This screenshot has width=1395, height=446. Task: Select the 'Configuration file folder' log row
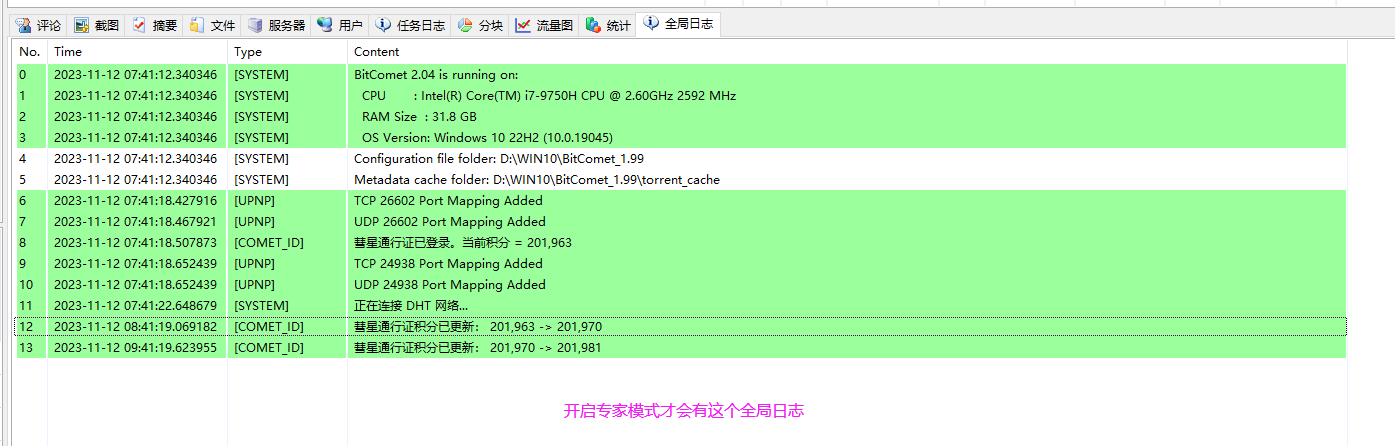point(681,159)
